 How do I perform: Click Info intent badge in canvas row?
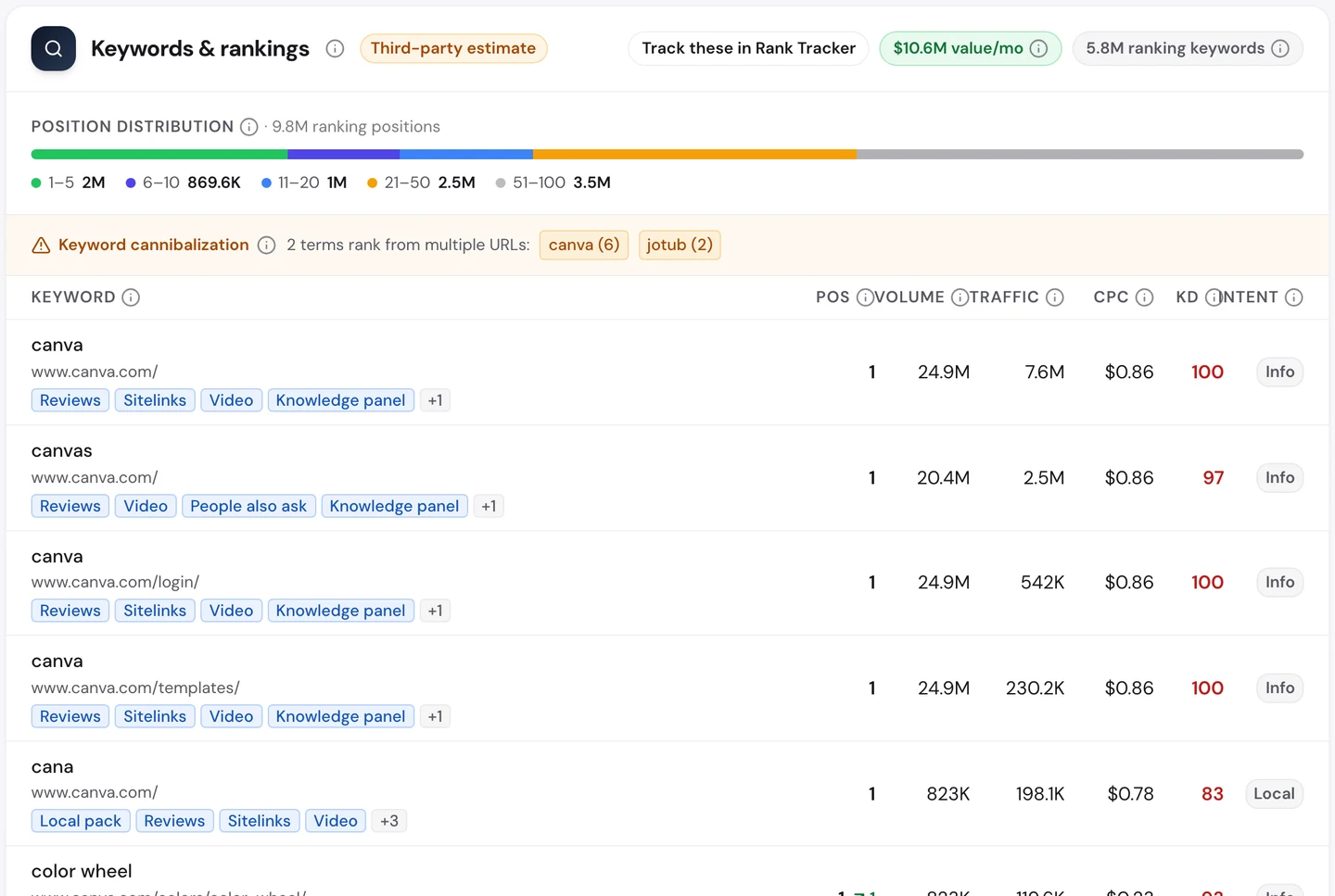click(1279, 478)
